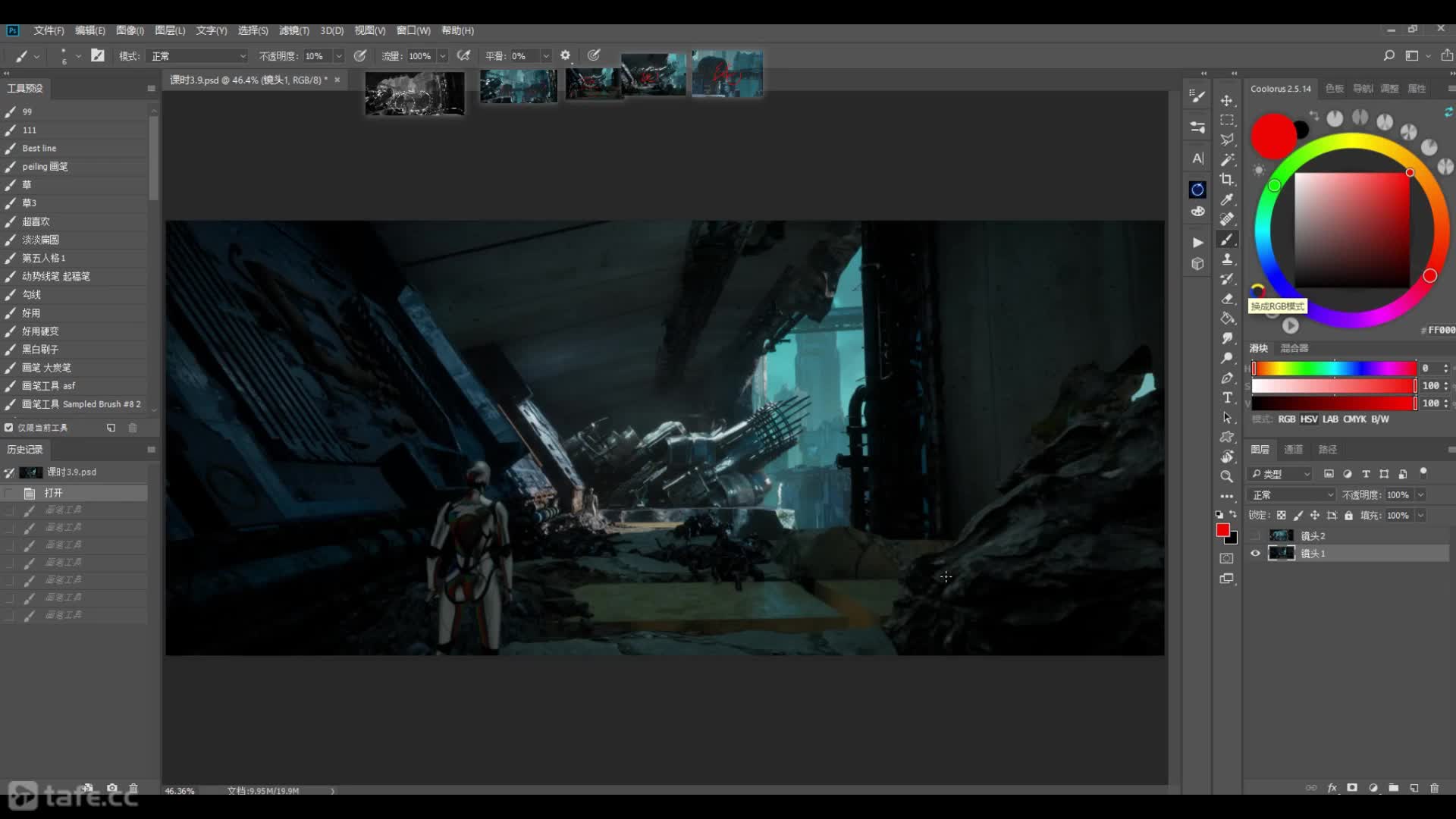This screenshot has height=819, width=1456.
Task: Click the saturation slider bar
Action: point(1334,386)
